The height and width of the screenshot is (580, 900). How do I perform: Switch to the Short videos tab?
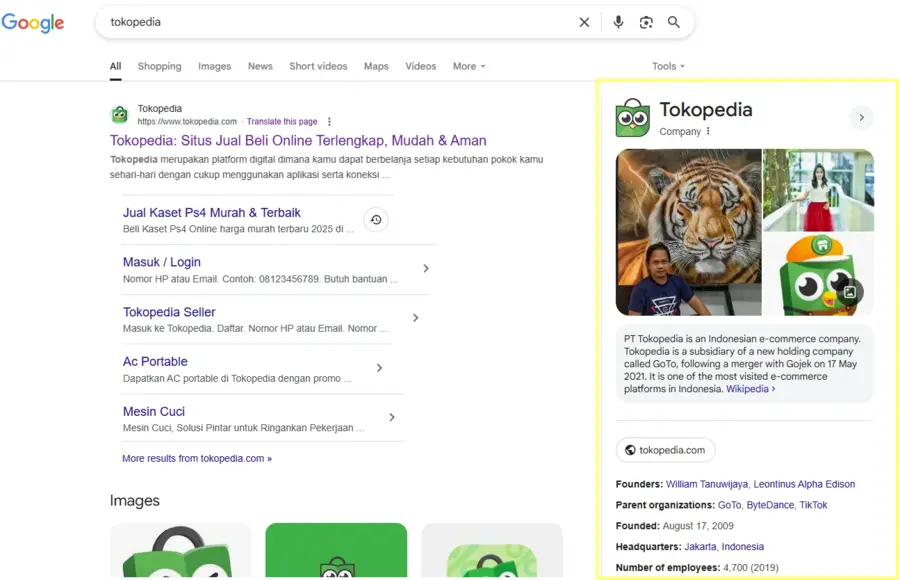coord(318,66)
